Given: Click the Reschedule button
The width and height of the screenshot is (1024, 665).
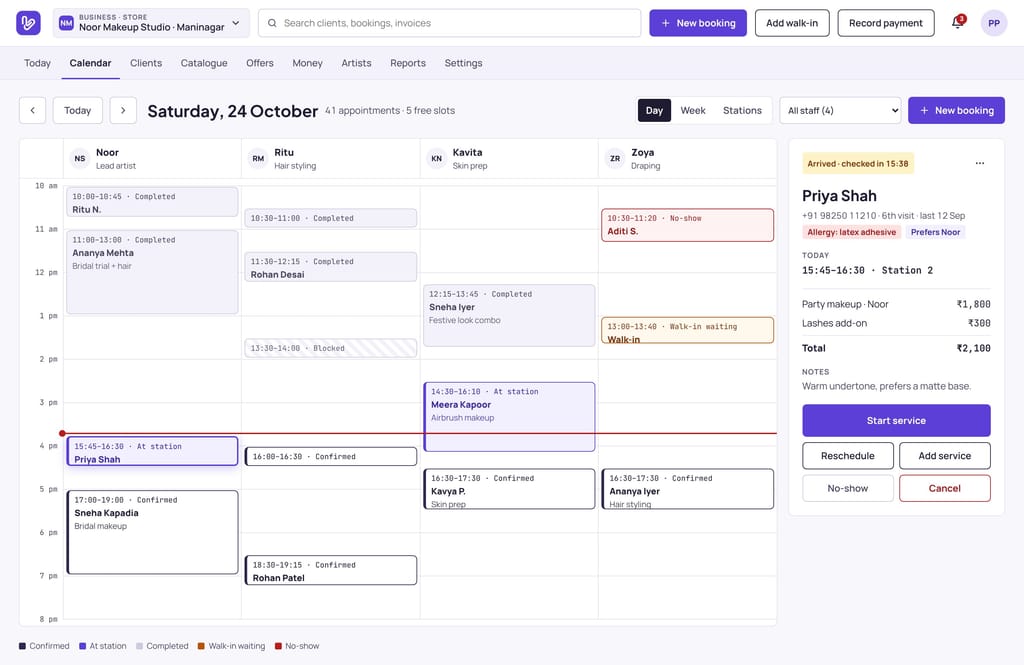Looking at the screenshot, I should pyautogui.click(x=848, y=456).
